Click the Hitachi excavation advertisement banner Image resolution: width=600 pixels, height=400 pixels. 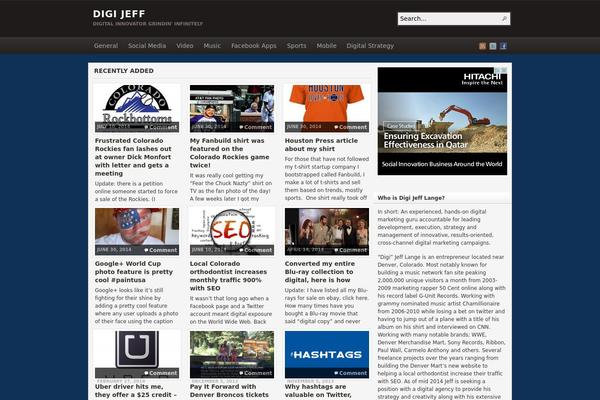point(442,121)
